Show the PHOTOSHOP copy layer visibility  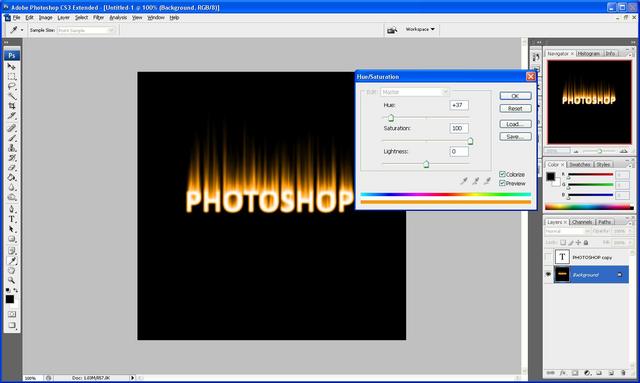click(548, 257)
